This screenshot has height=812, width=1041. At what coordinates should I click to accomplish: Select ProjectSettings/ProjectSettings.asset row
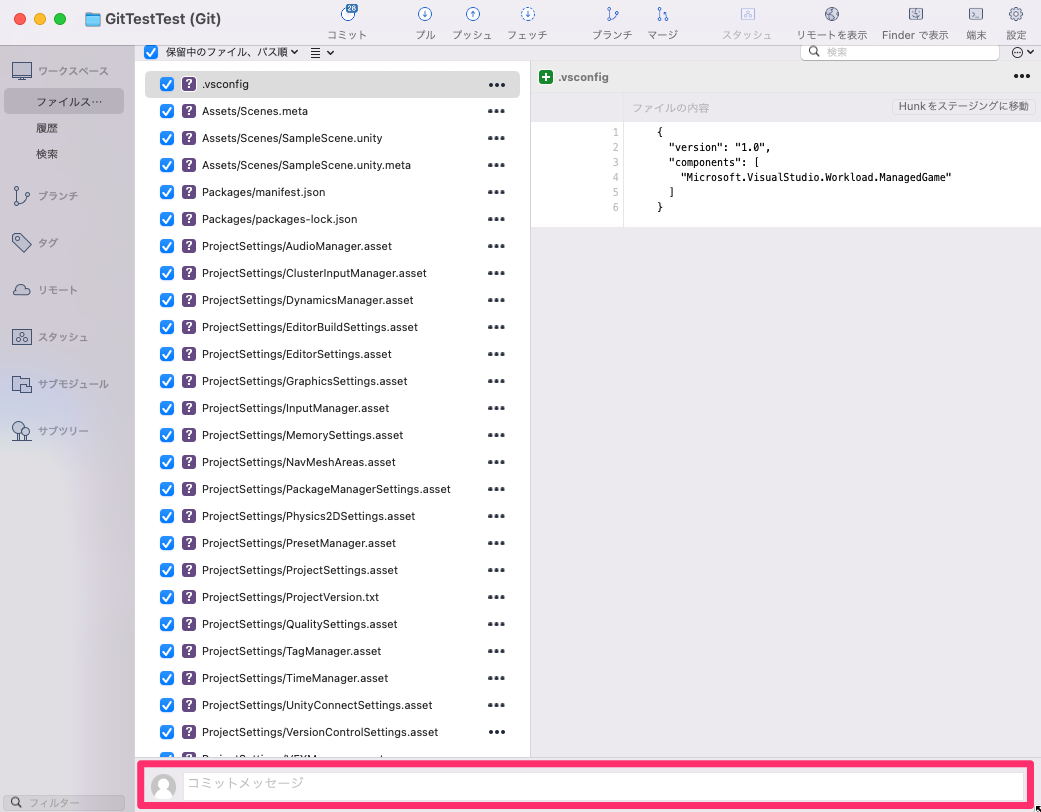(x=332, y=570)
